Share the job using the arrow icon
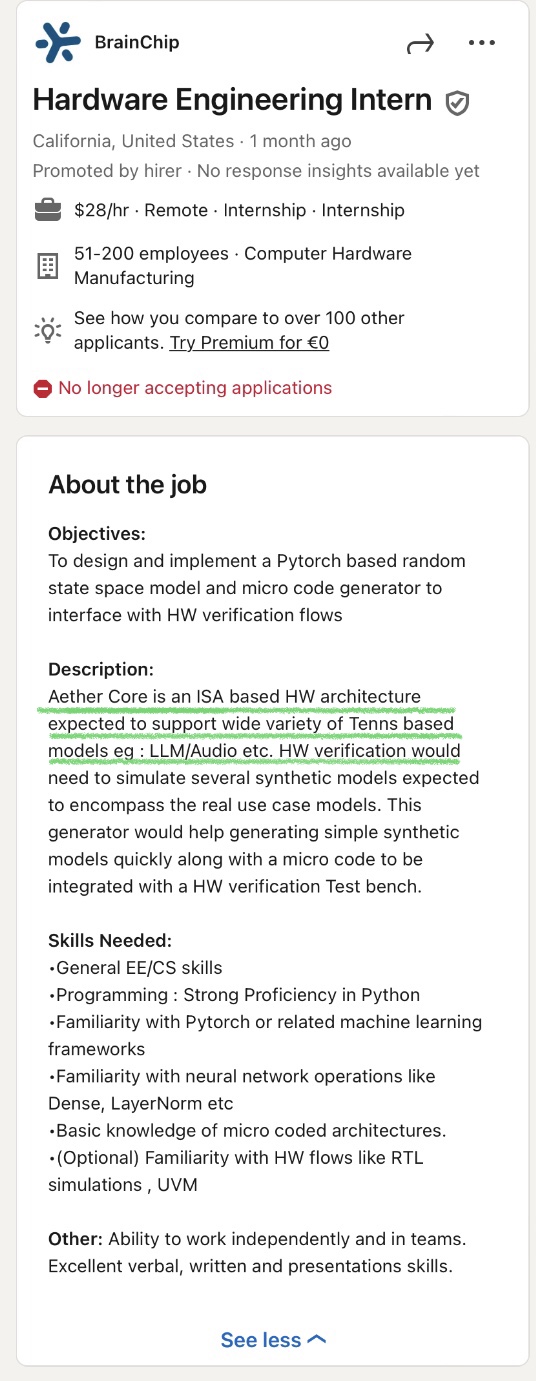536x1381 pixels. pos(420,43)
